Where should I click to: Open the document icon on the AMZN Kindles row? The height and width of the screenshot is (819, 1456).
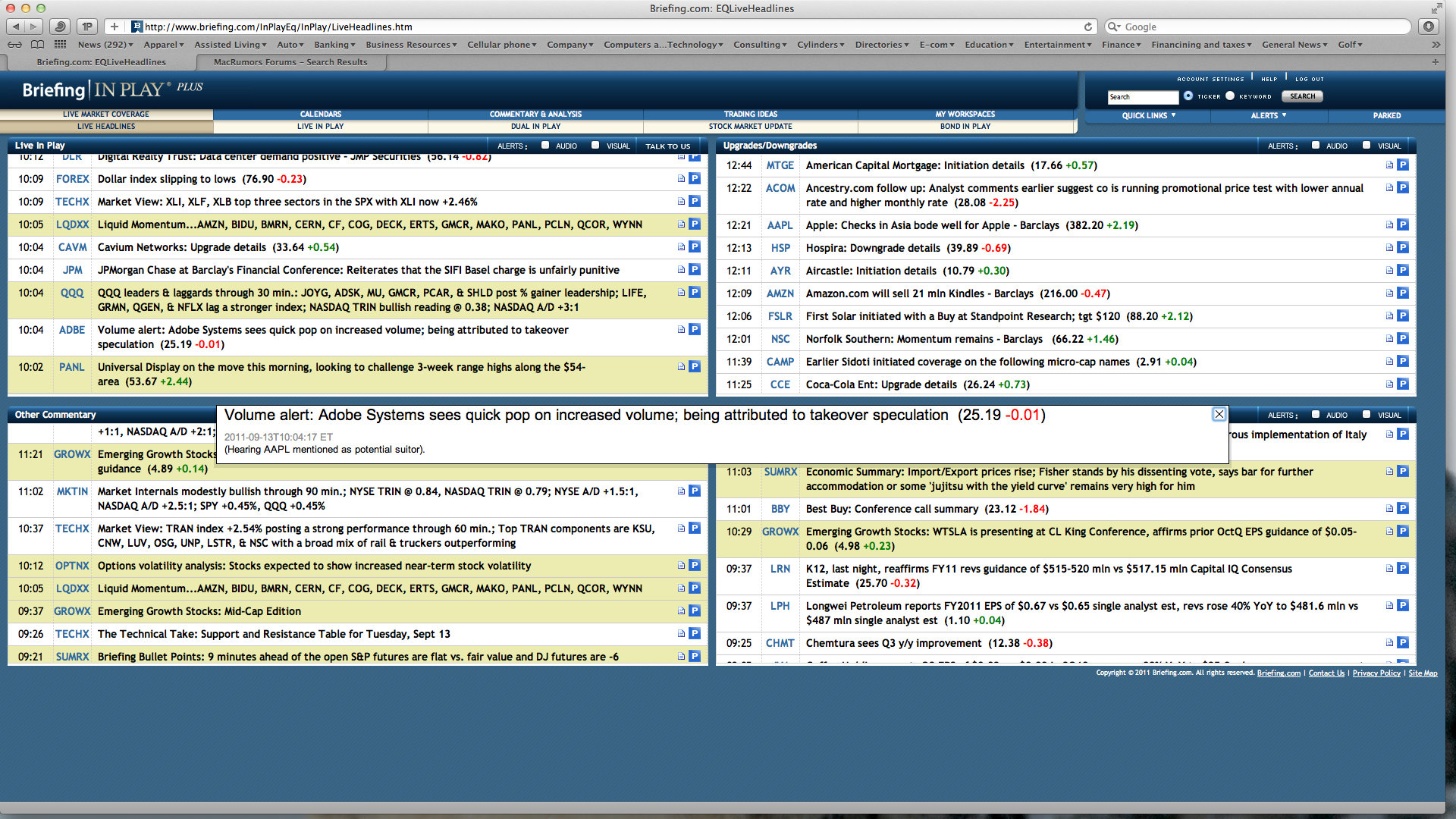[x=1389, y=293]
